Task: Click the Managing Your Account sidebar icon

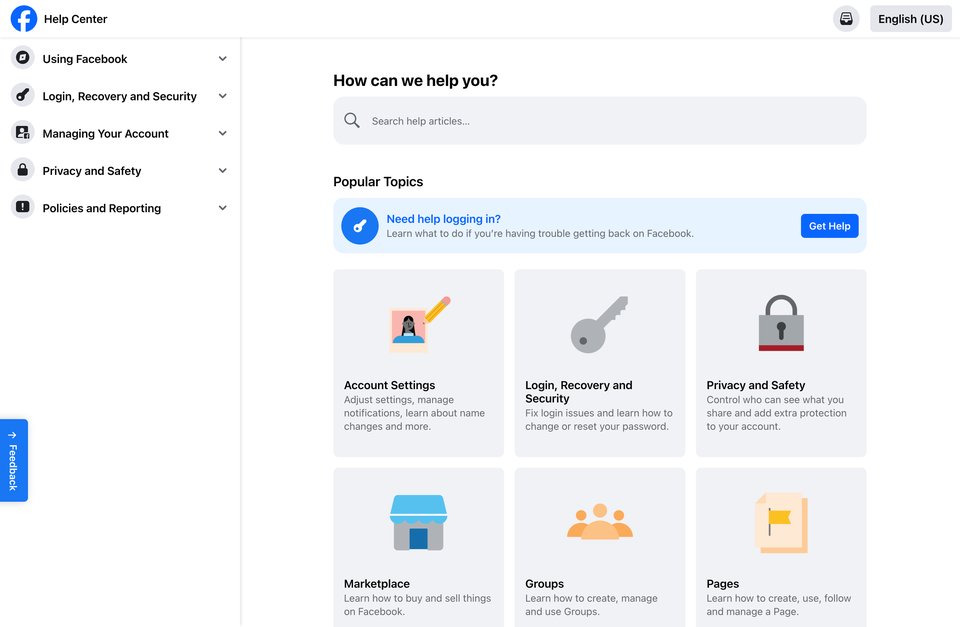Action: point(23,133)
